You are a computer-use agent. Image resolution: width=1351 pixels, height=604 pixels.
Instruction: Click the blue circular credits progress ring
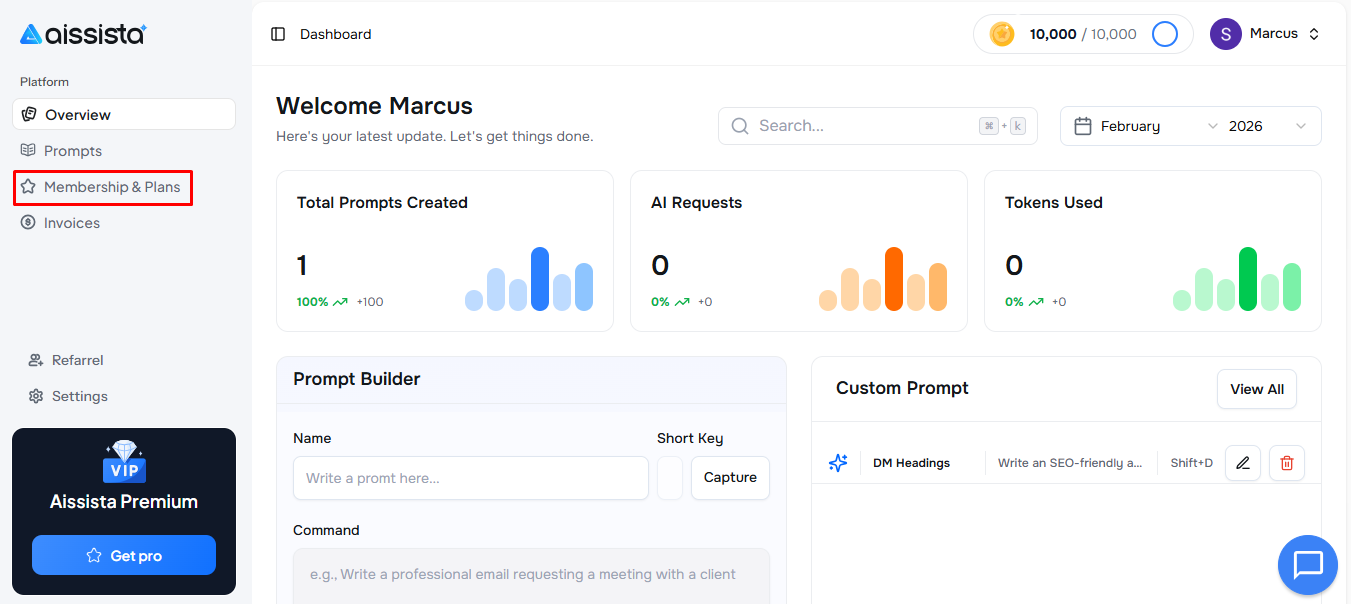click(x=1164, y=34)
